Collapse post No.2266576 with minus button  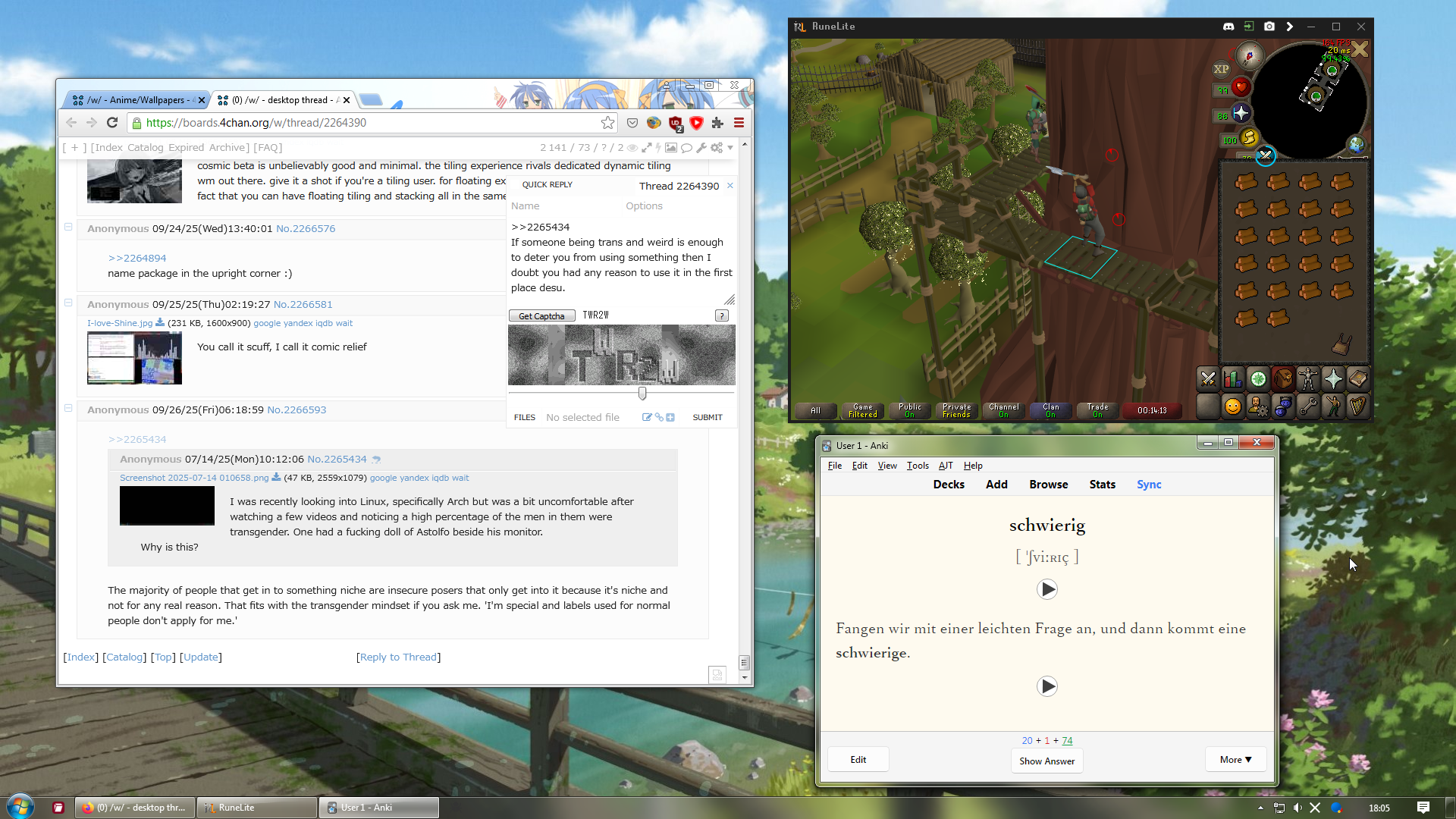68,227
